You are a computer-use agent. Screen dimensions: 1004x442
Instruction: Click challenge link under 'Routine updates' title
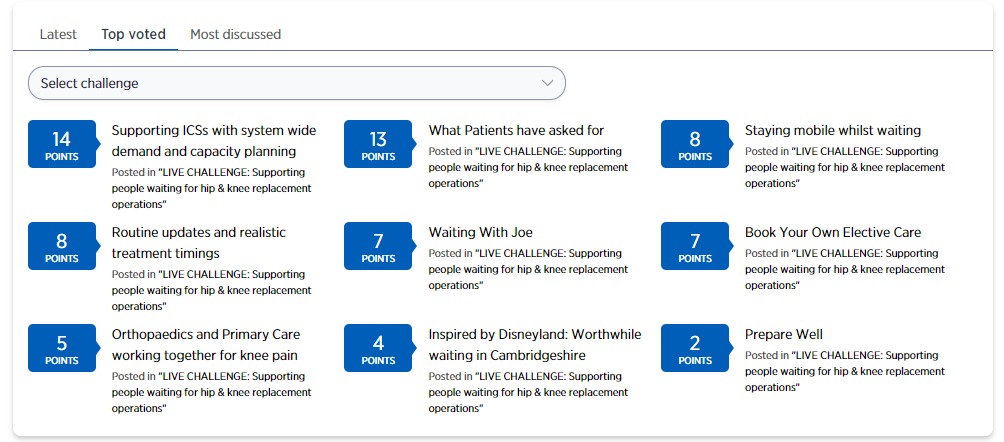pyautogui.click(x=211, y=291)
